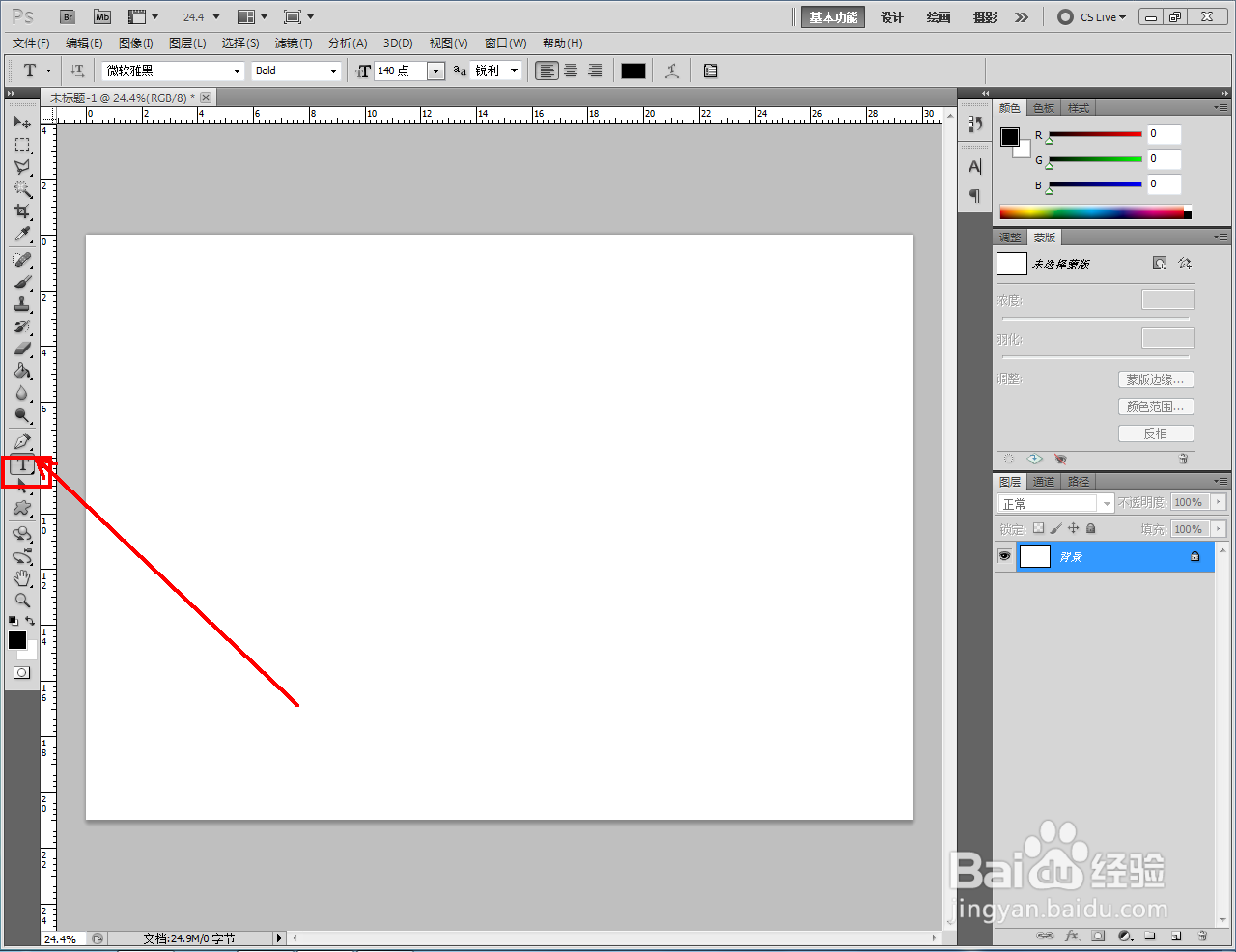1236x952 pixels.
Task: Click the 蒙版边缘... button
Action: [x=1156, y=379]
